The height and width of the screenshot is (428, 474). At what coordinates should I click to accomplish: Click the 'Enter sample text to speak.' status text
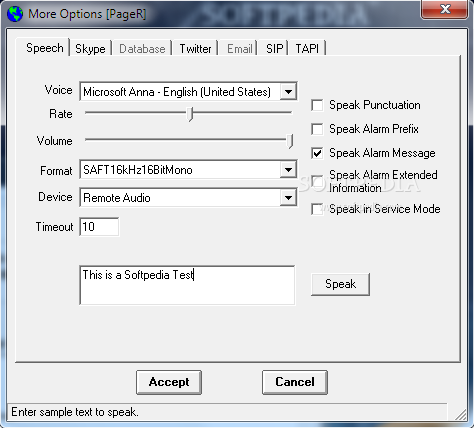click(75, 412)
